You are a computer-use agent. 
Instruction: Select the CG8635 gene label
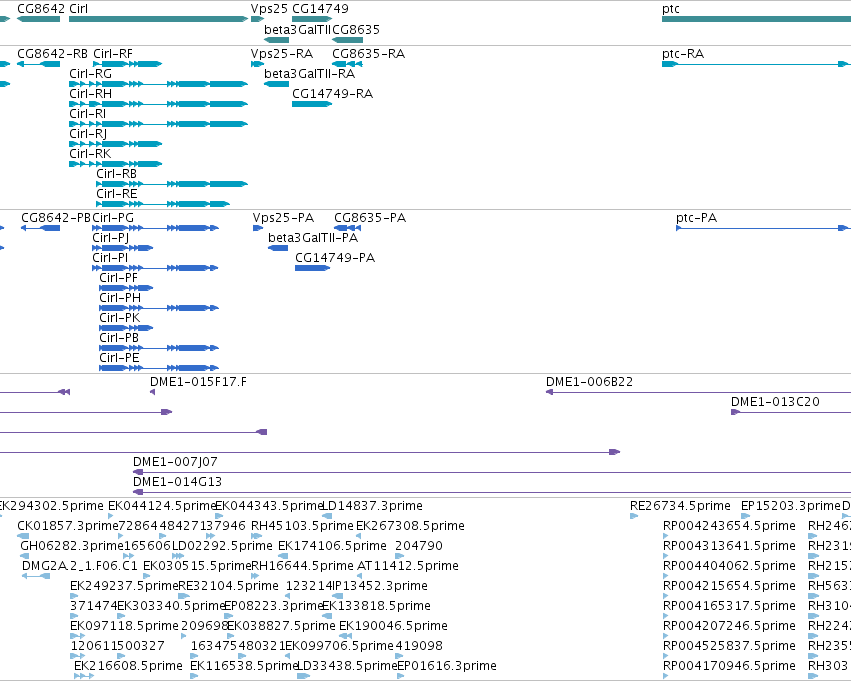click(x=356, y=29)
